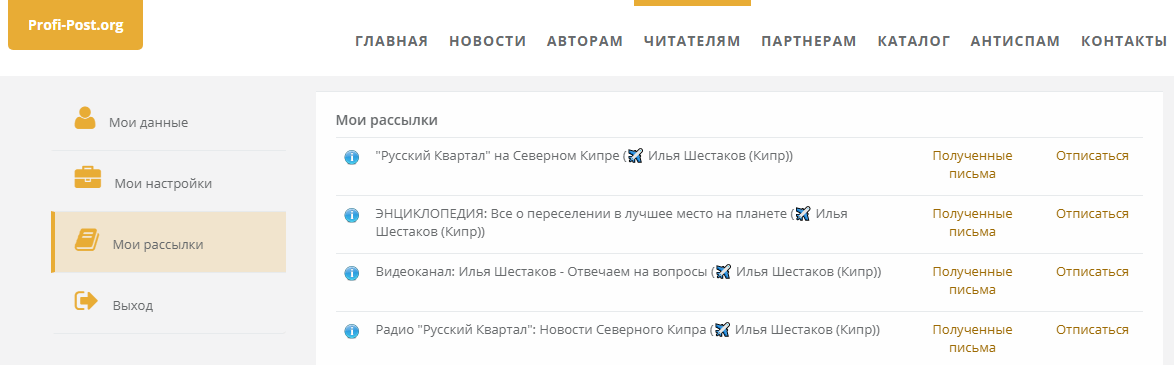
Task: Open Полученные письма for ЭНЦИКЛОПЕДИЯ mailing
Action: point(972,223)
